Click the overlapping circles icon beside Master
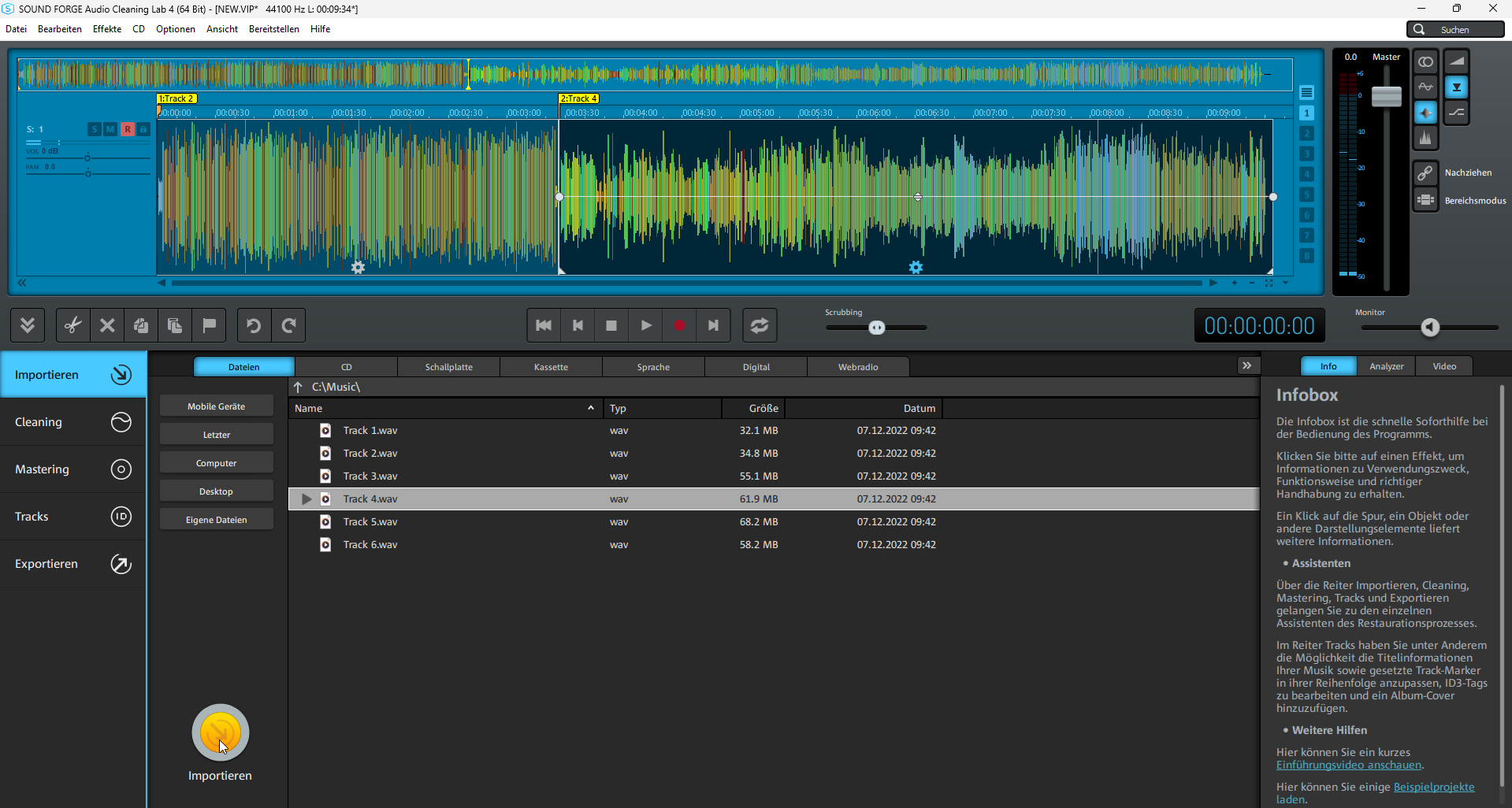Image resolution: width=1512 pixels, height=808 pixels. click(x=1425, y=61)
